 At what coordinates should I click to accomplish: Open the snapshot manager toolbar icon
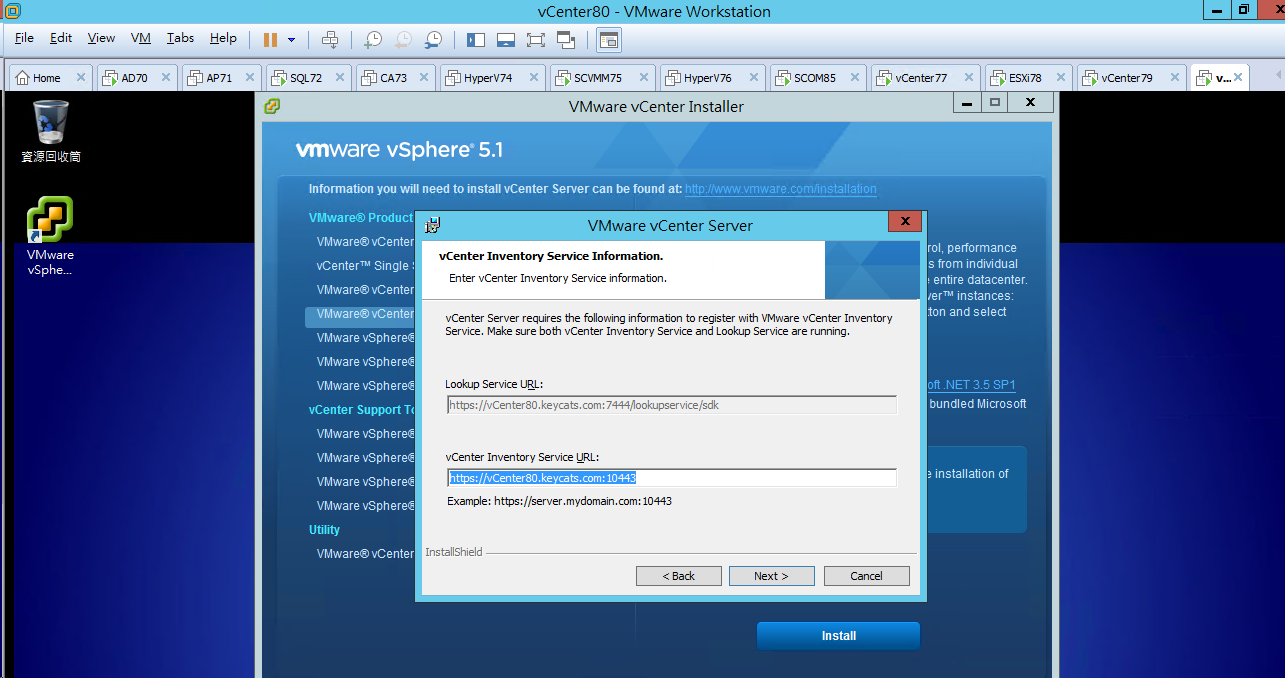coord(433,40)
